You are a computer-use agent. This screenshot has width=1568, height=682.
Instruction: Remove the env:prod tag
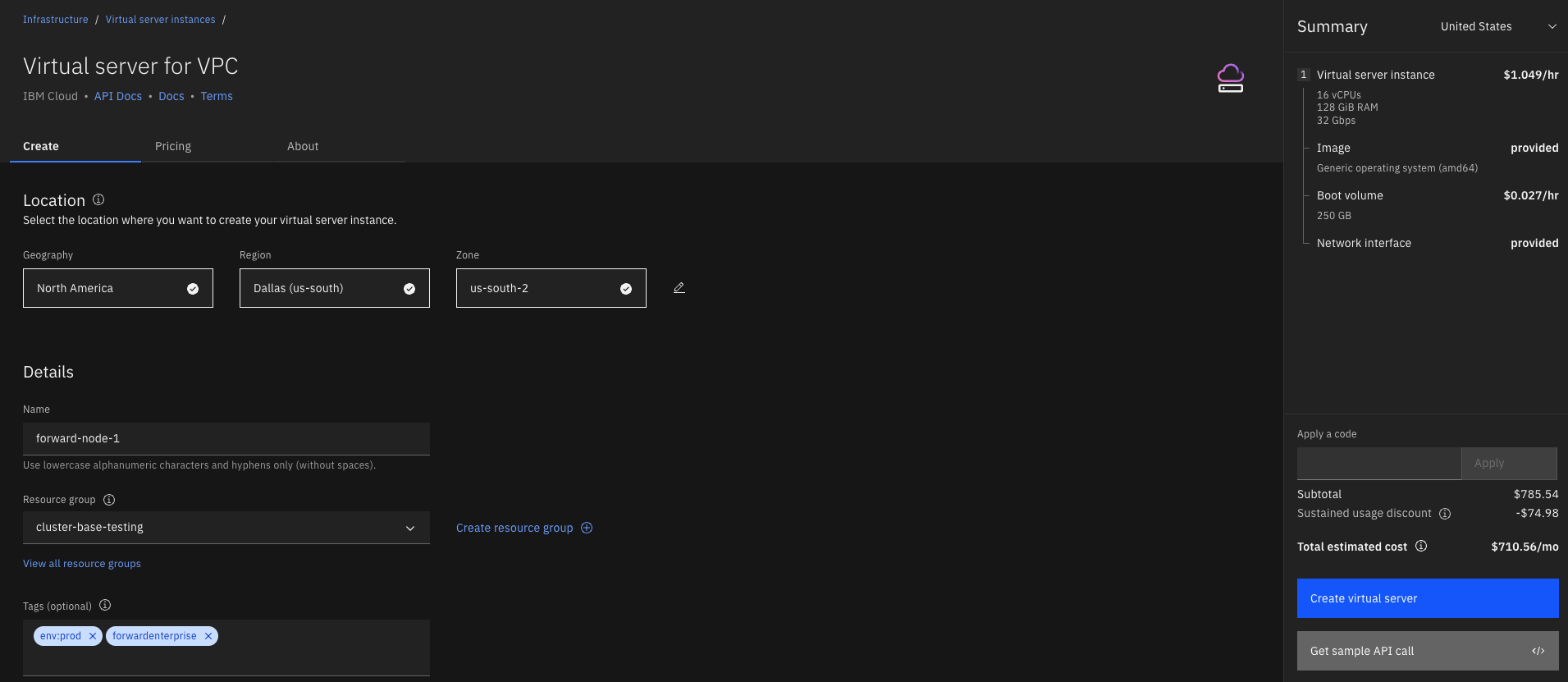(93, 636)
